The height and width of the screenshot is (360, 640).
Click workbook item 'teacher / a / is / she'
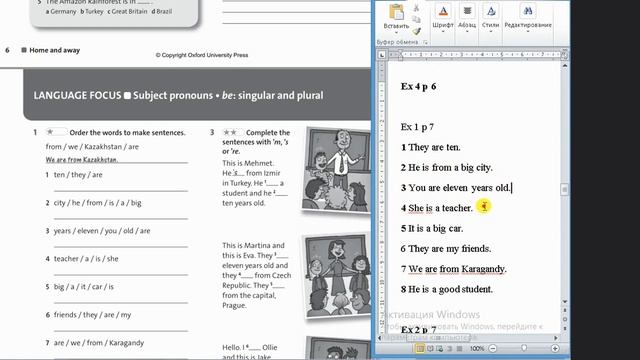(x=86, y=259)
